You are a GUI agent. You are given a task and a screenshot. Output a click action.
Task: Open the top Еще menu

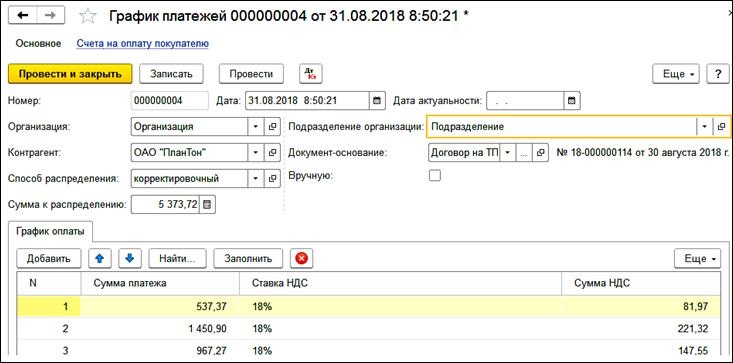point(676,74)
